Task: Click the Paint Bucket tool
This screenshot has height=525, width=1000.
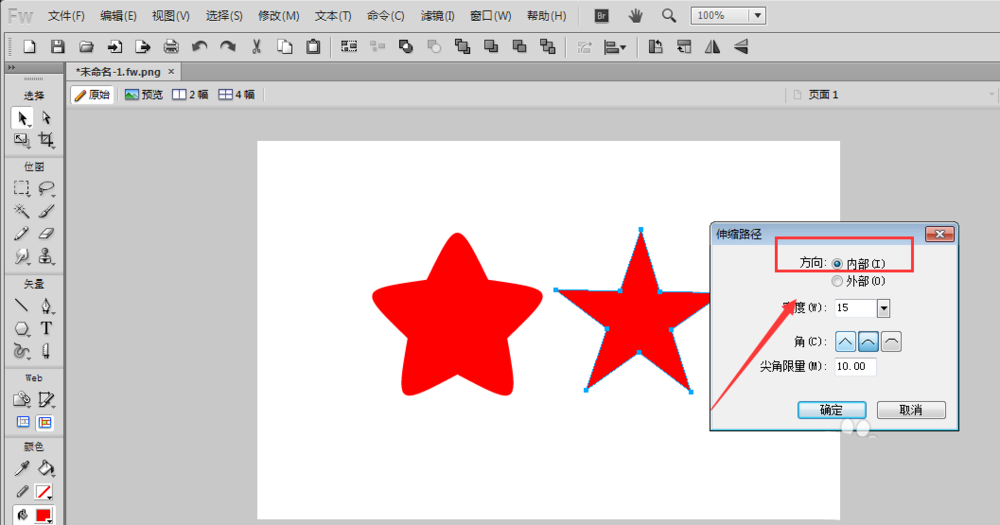Action: tap(46, 468)
